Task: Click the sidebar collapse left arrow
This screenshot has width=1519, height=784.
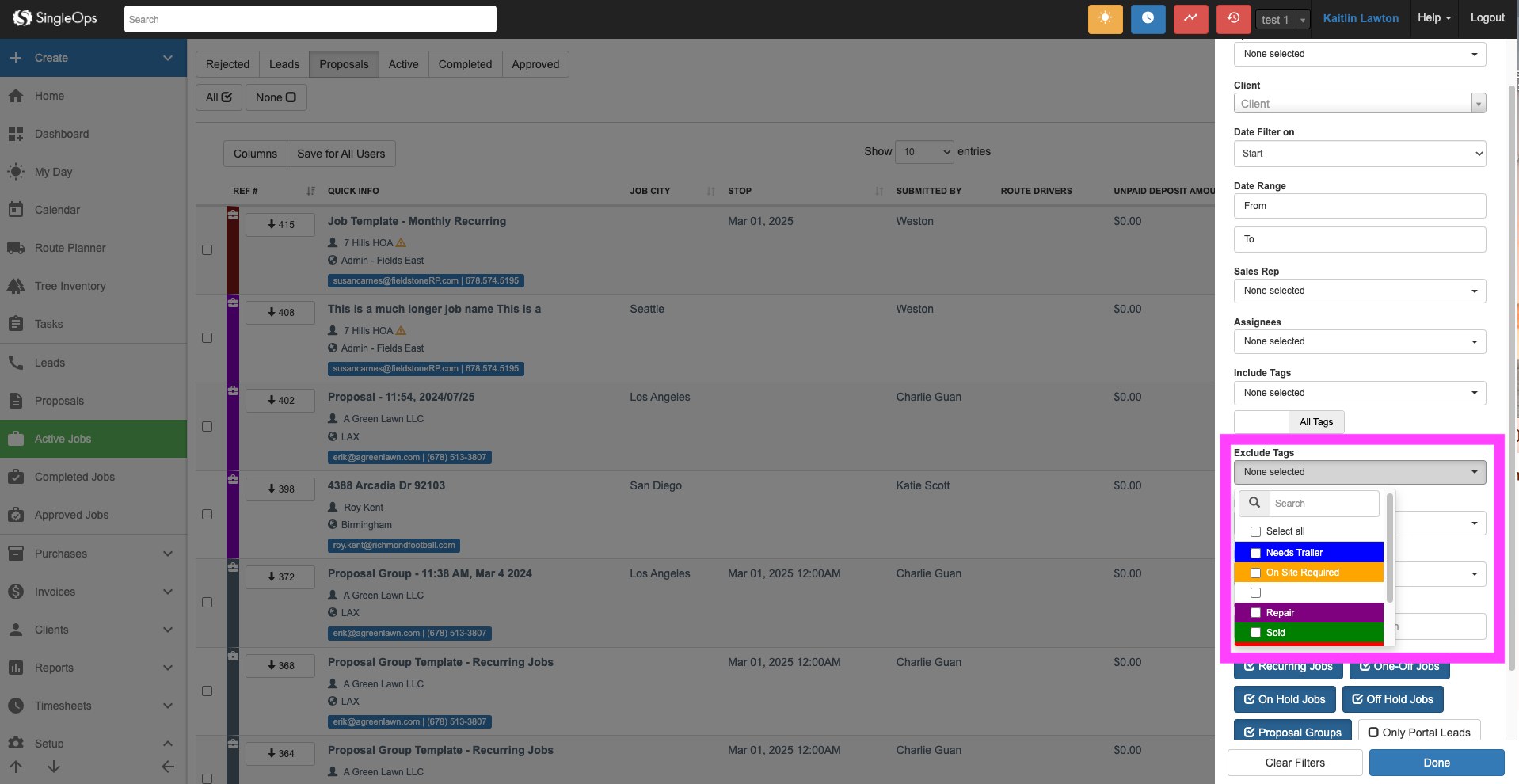Action: [x=168, y=767]
